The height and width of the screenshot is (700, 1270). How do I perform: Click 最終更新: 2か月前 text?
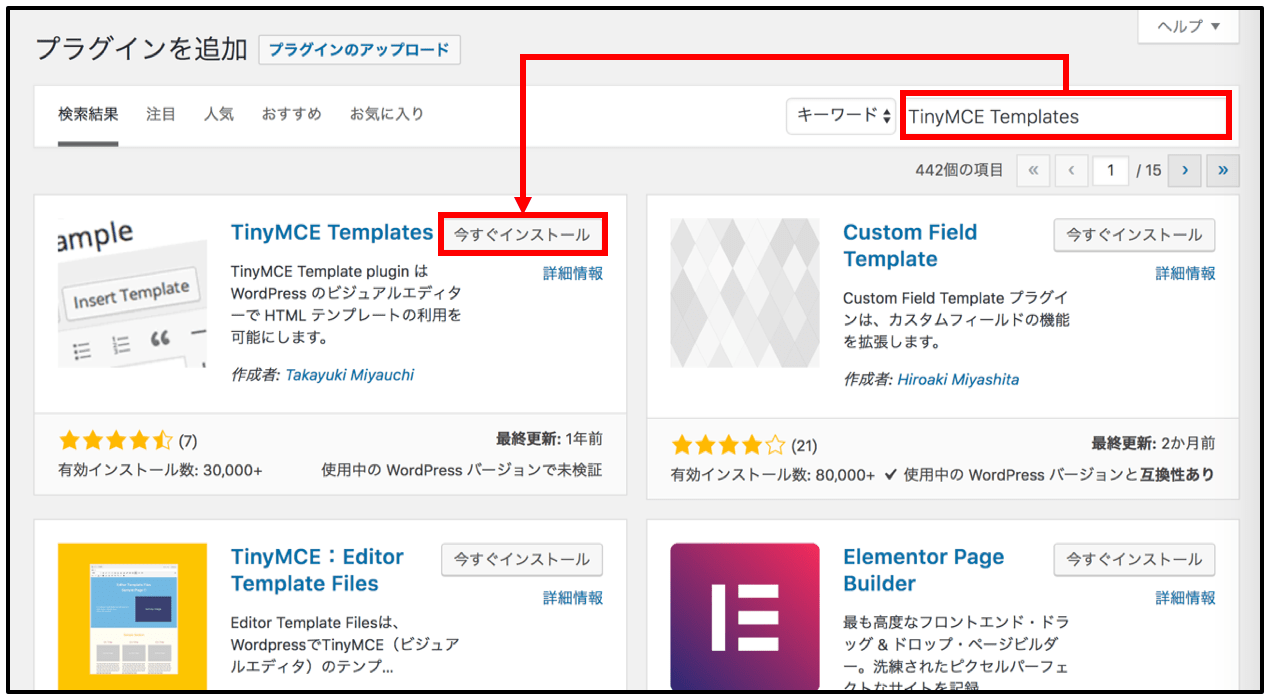click(1153, 443)
